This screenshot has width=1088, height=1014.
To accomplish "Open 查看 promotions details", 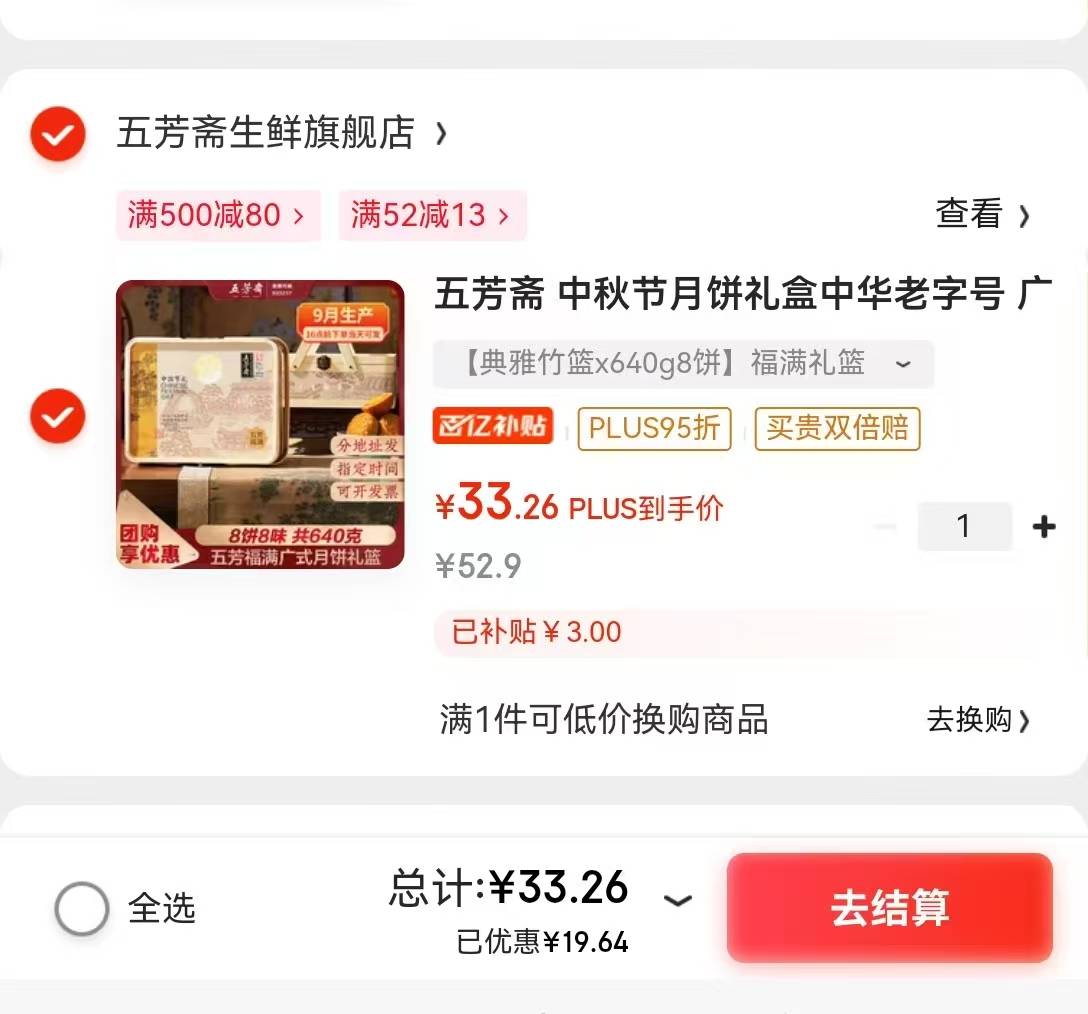I will 982,214.
